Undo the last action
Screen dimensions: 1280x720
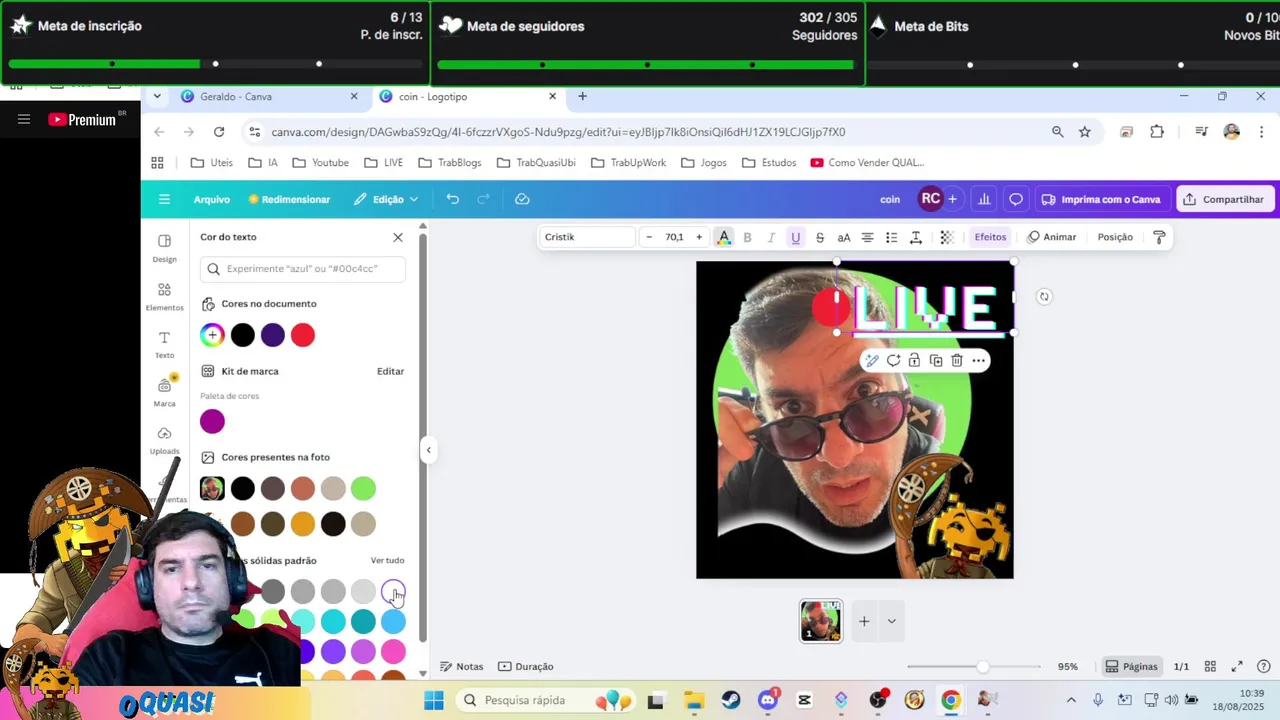point(453,199)
